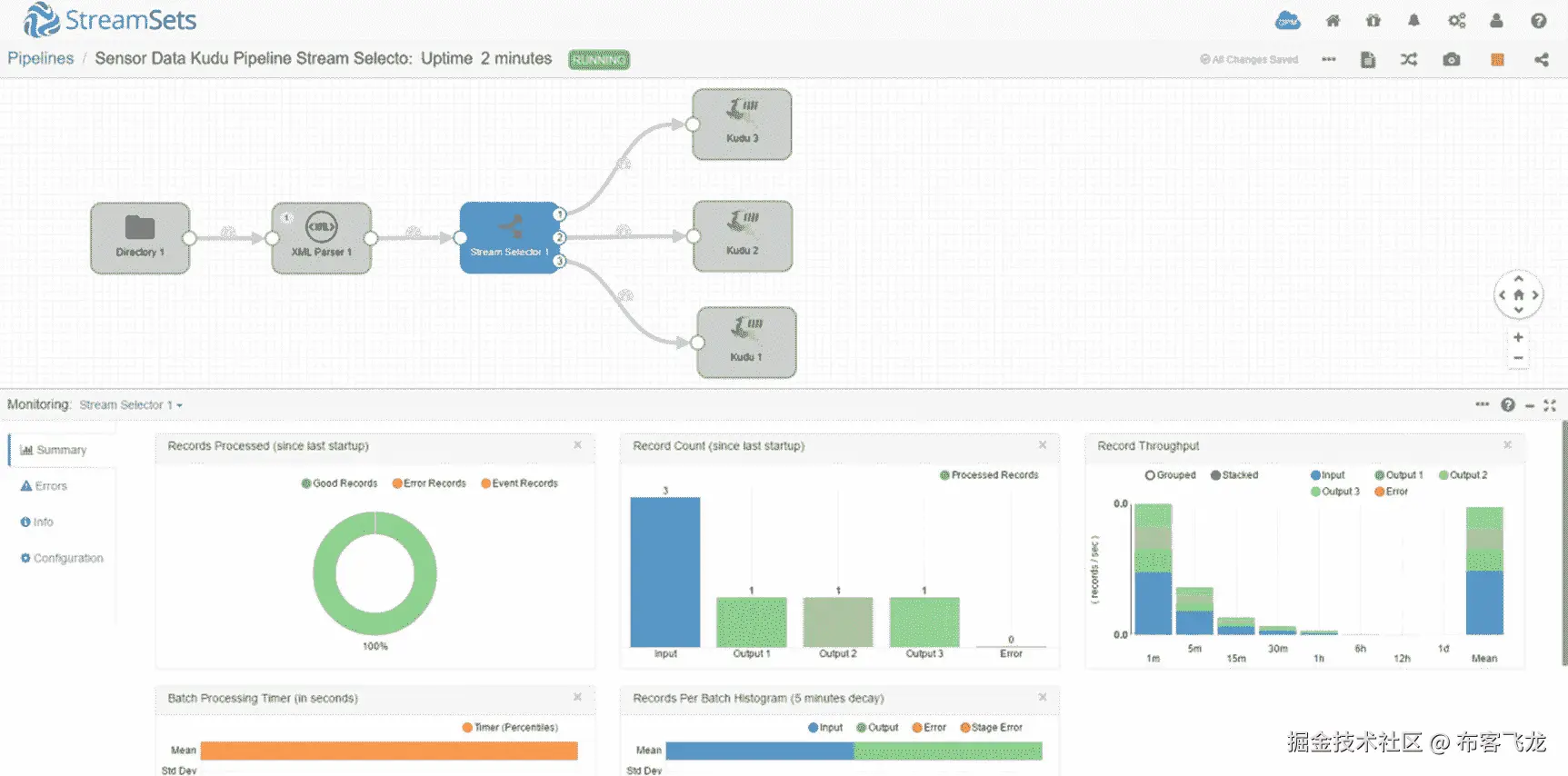Select the Grouped radio option

[1171, 475]
